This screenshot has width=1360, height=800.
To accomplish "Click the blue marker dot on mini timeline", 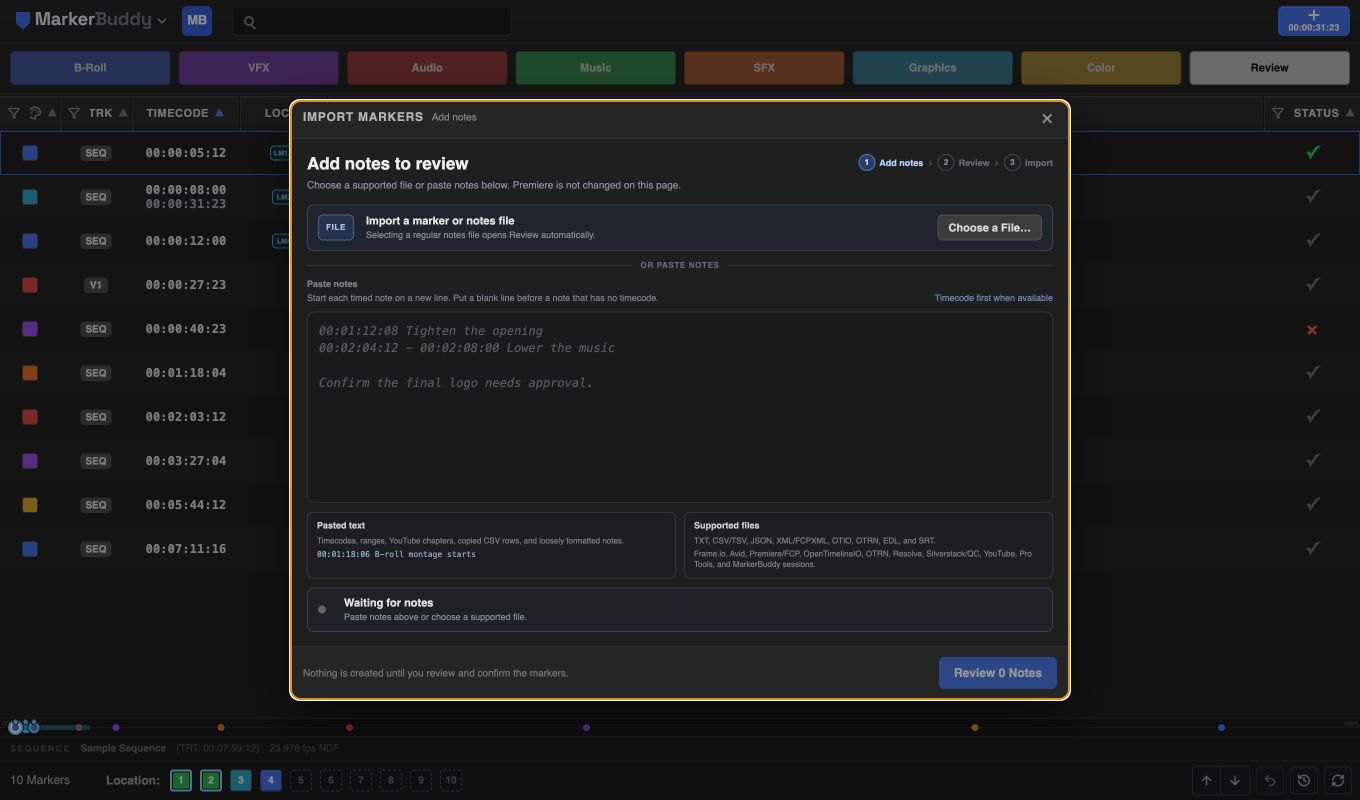I will pos(1221,727).
